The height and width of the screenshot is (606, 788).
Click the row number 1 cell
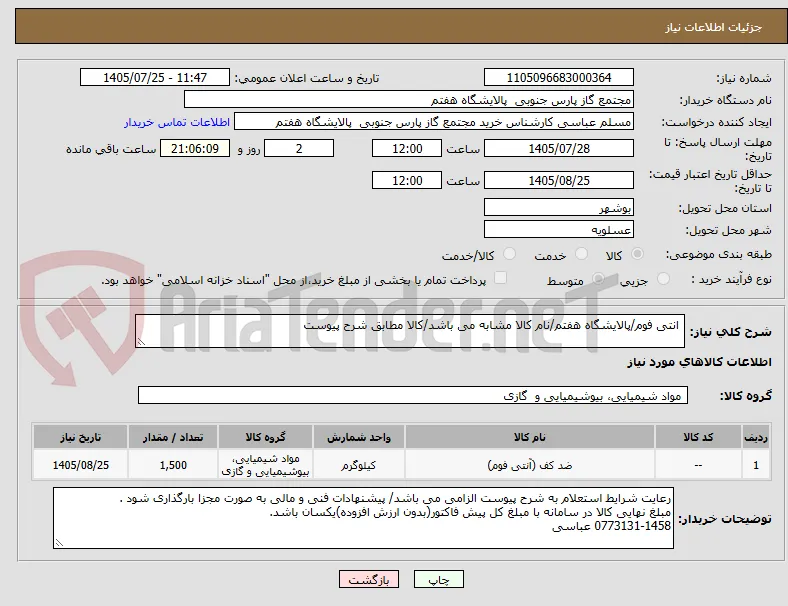coord(755,465)
